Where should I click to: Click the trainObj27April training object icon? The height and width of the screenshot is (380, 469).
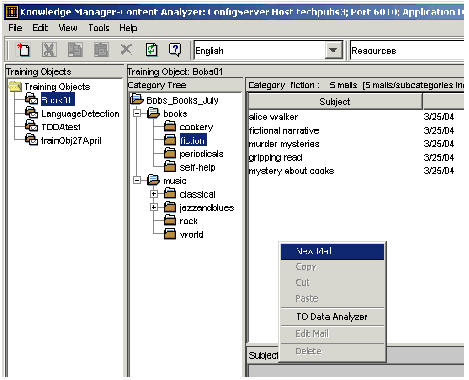32,140
